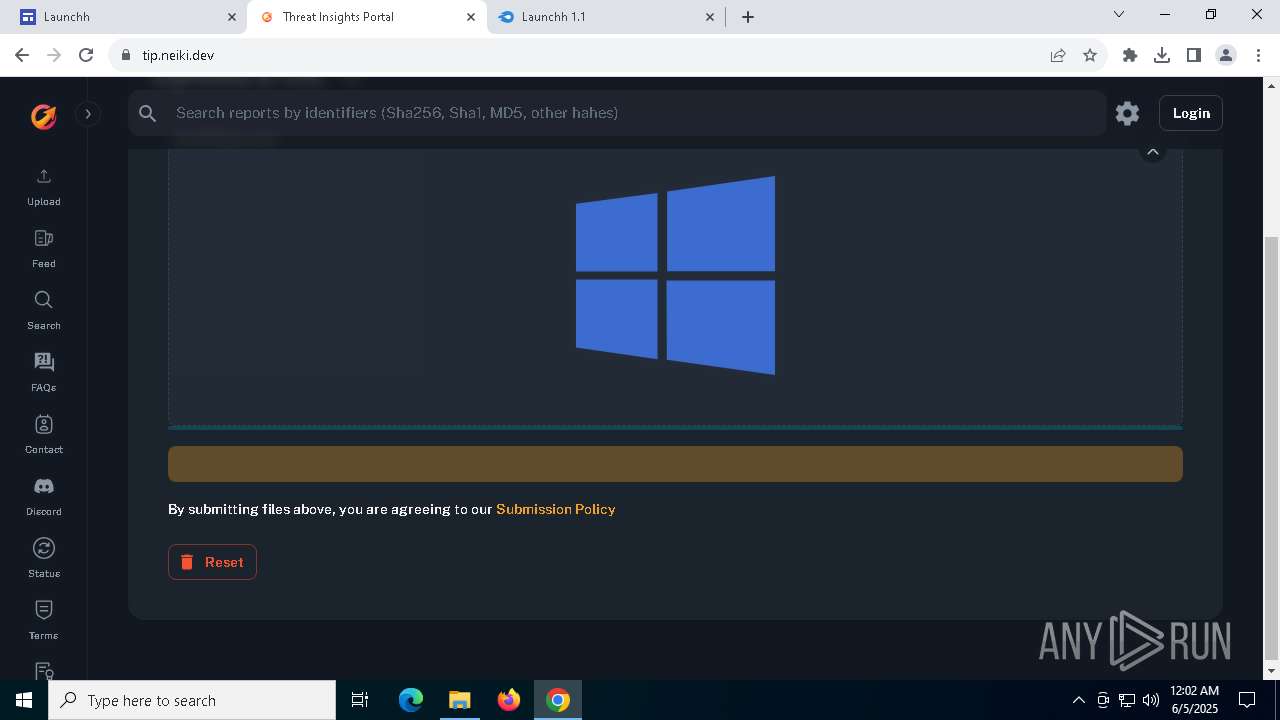Screen dimensions: 1280x720
Task: Click the Login button
Action: coord(1191,113)
